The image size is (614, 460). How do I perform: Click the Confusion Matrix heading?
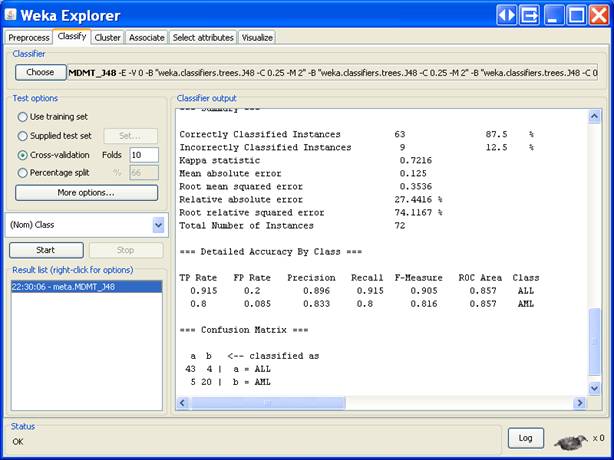(244, 330)
